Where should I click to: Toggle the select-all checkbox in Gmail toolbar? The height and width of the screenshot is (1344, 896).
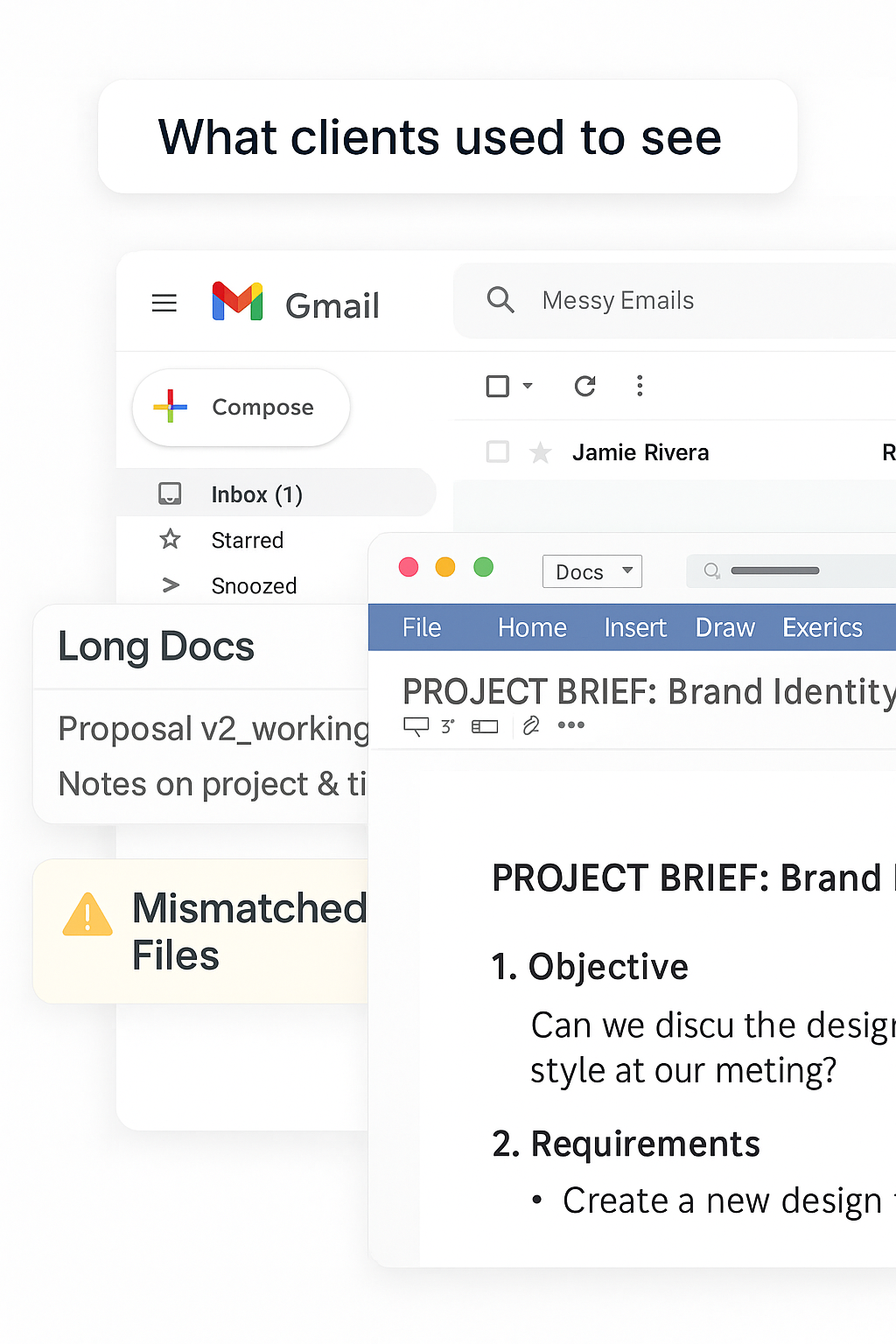coord(497,385)
